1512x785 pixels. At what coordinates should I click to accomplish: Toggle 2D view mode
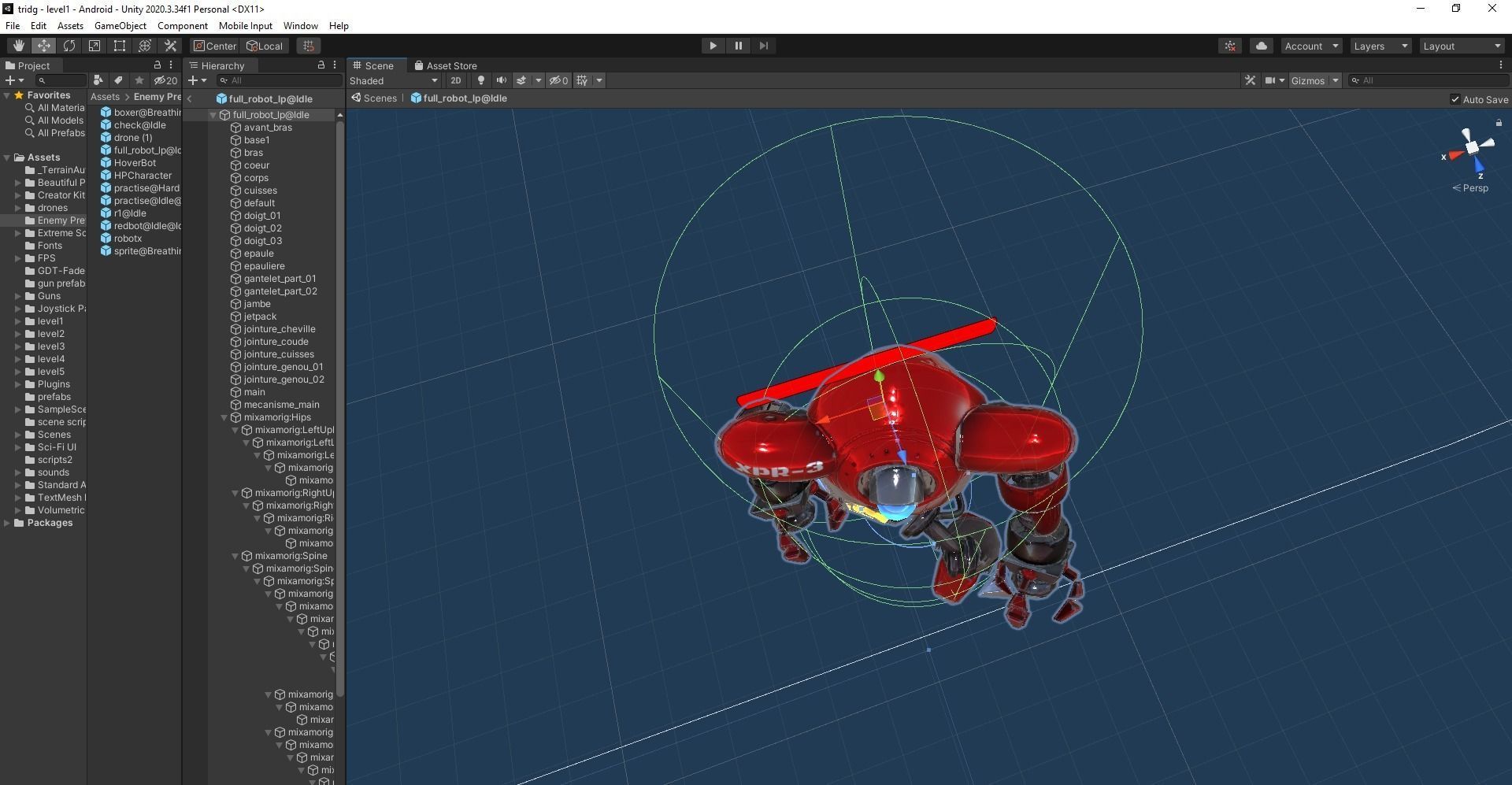pos(455,80)
